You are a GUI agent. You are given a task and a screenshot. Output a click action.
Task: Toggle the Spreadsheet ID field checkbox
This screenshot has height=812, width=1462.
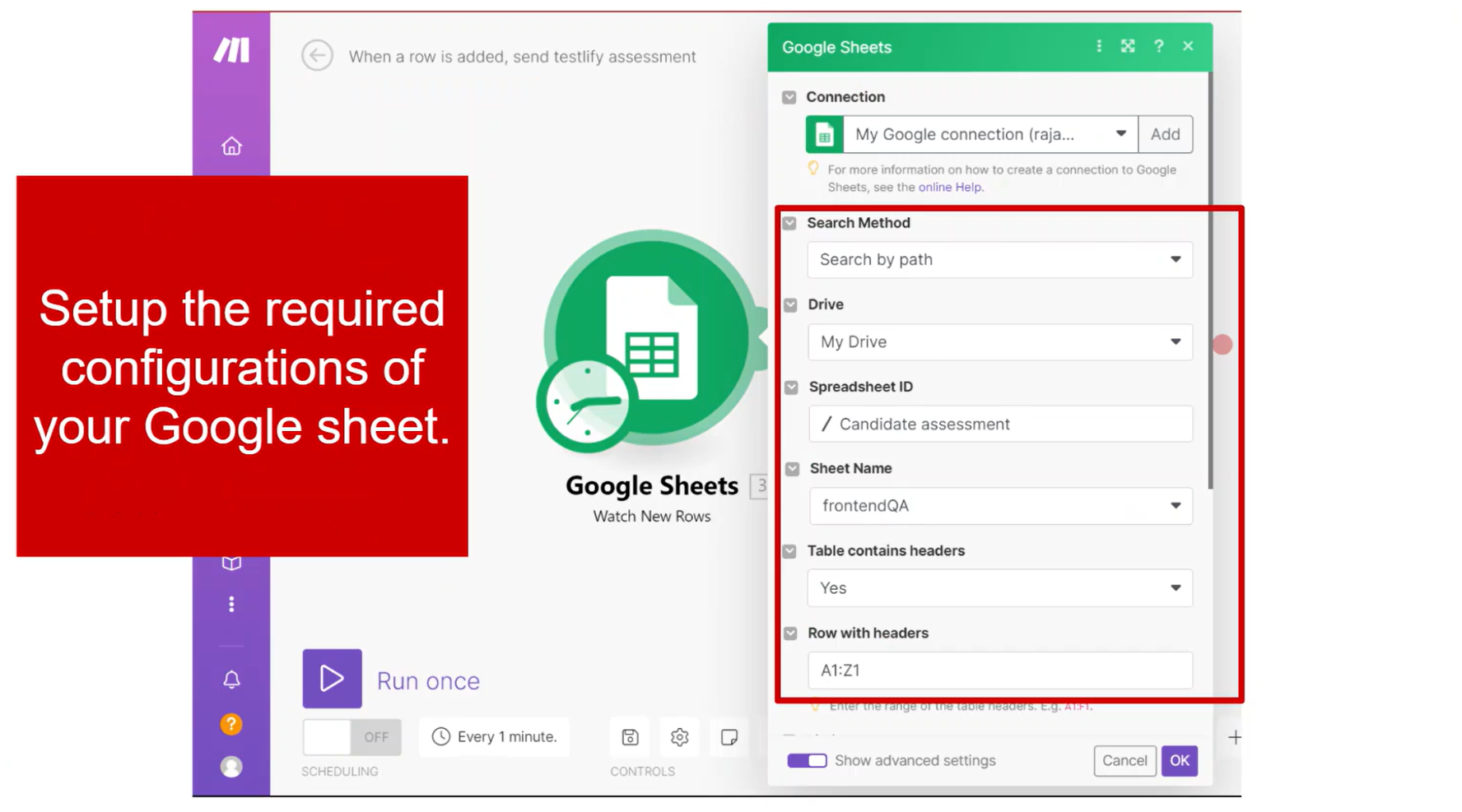coord(792,387)
